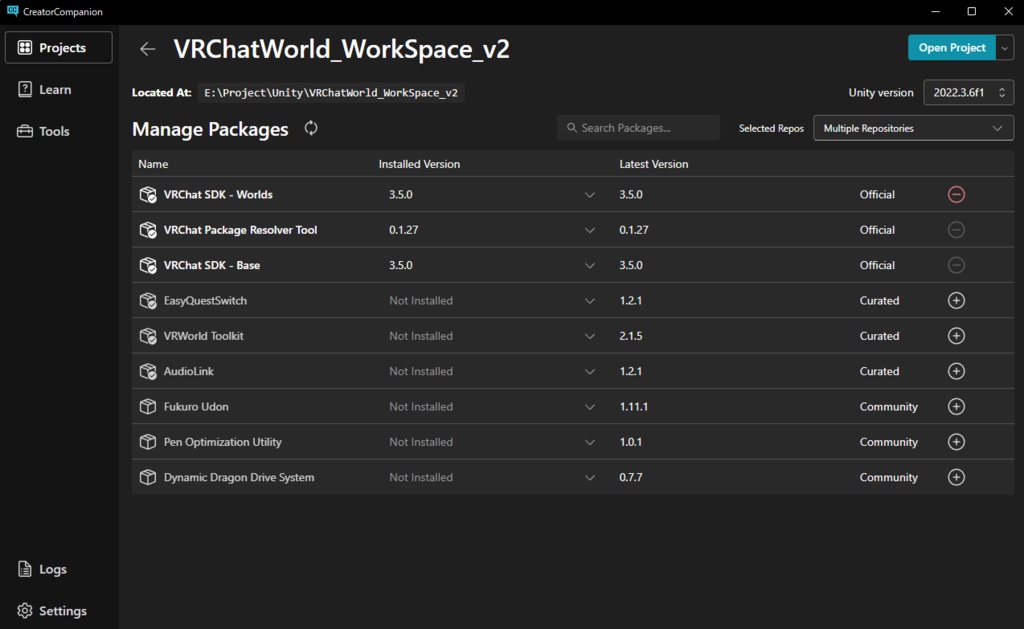The width and height of the screenshot is (1024, 629).
Task: Click the latest version 1.0.1 value
Action: point(630,442)
